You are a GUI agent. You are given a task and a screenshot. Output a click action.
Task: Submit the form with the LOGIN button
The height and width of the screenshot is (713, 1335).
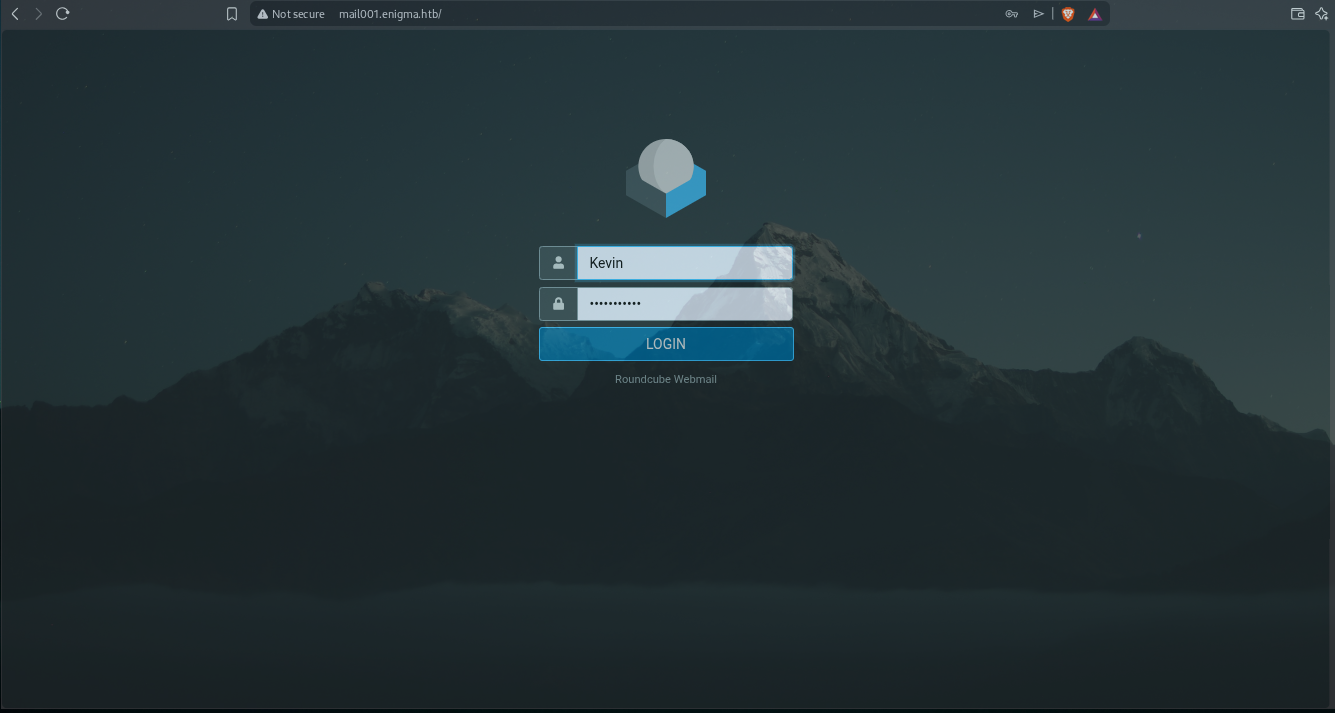coord(666,344)
